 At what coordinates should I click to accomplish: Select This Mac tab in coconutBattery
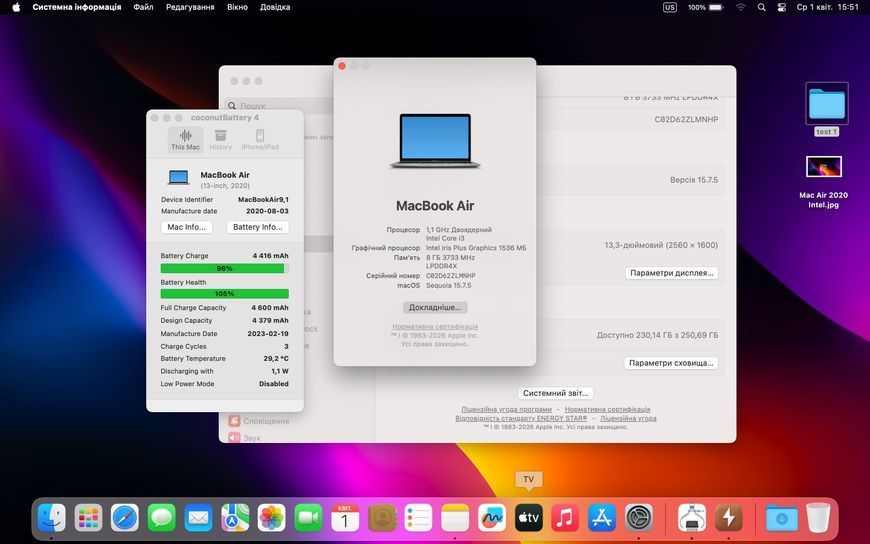pyautogui.click(x=185, y=139)
